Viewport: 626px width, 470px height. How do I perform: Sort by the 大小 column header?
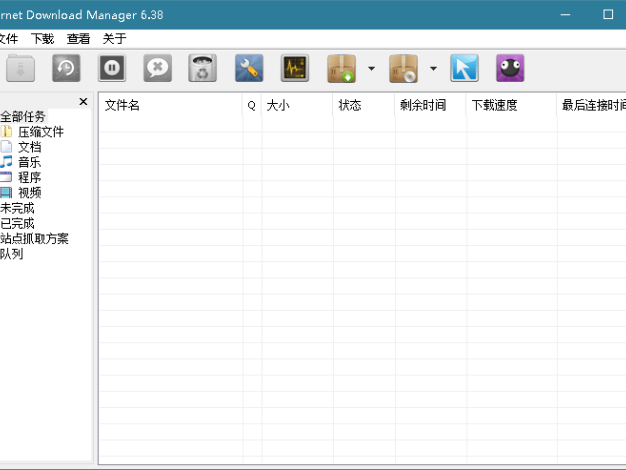click(x=297, y=105)
